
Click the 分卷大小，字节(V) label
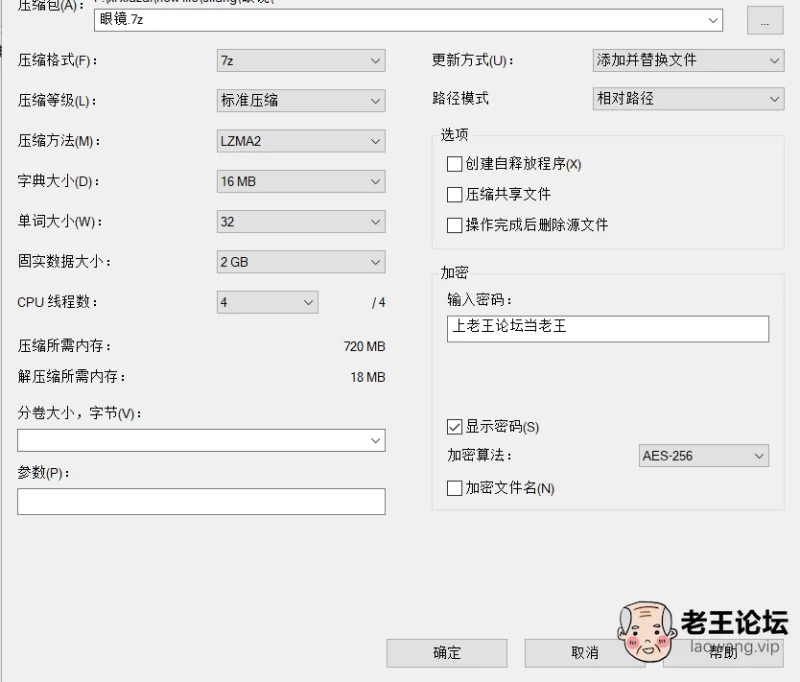tap(80, 413)
